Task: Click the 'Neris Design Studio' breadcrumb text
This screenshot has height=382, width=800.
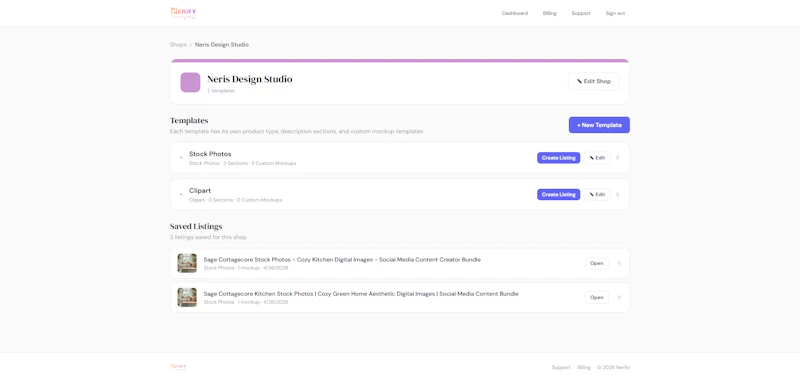Action: pos(221,45)
